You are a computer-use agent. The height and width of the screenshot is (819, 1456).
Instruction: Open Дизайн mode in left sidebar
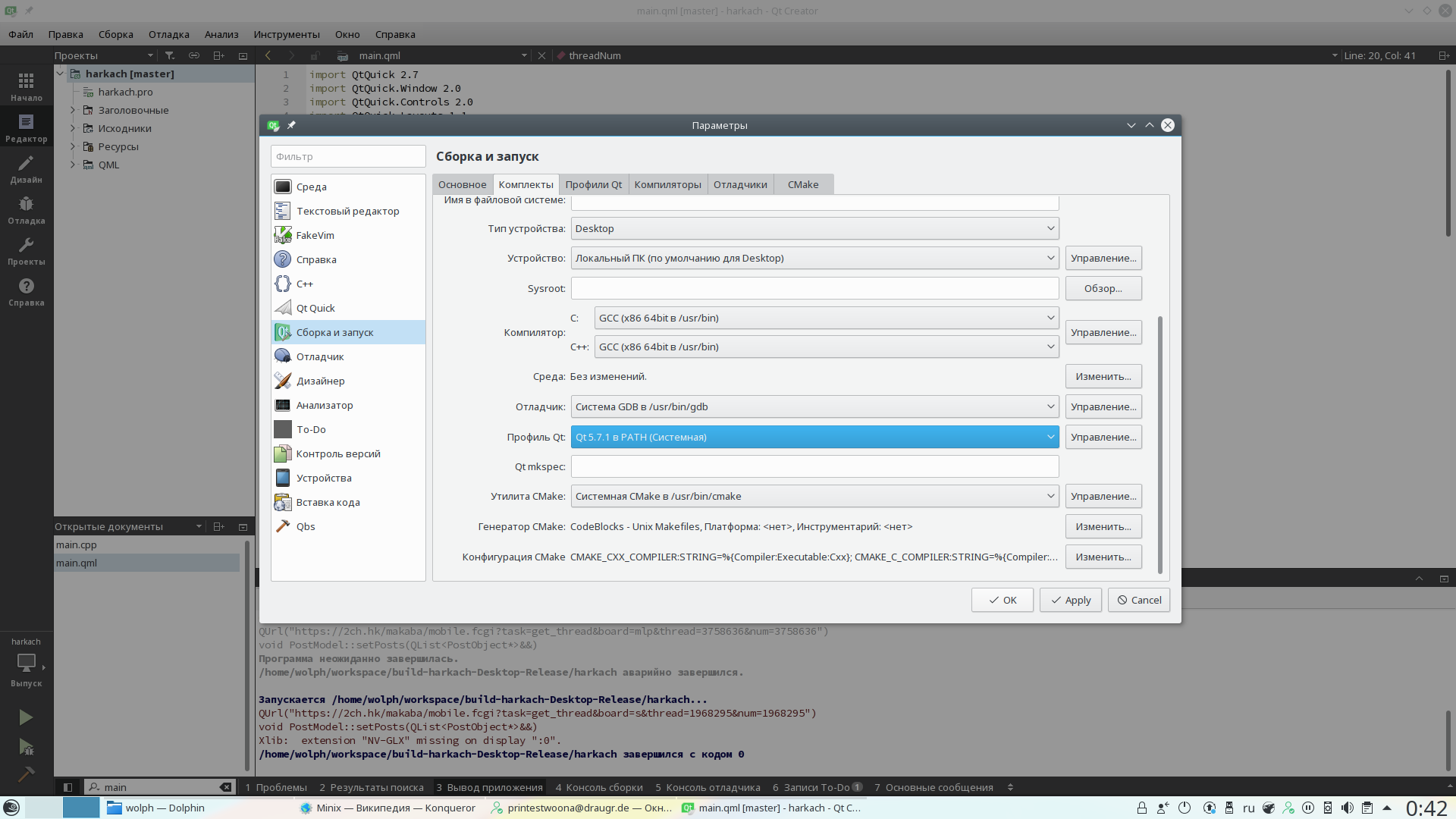[x=27, y=168]
